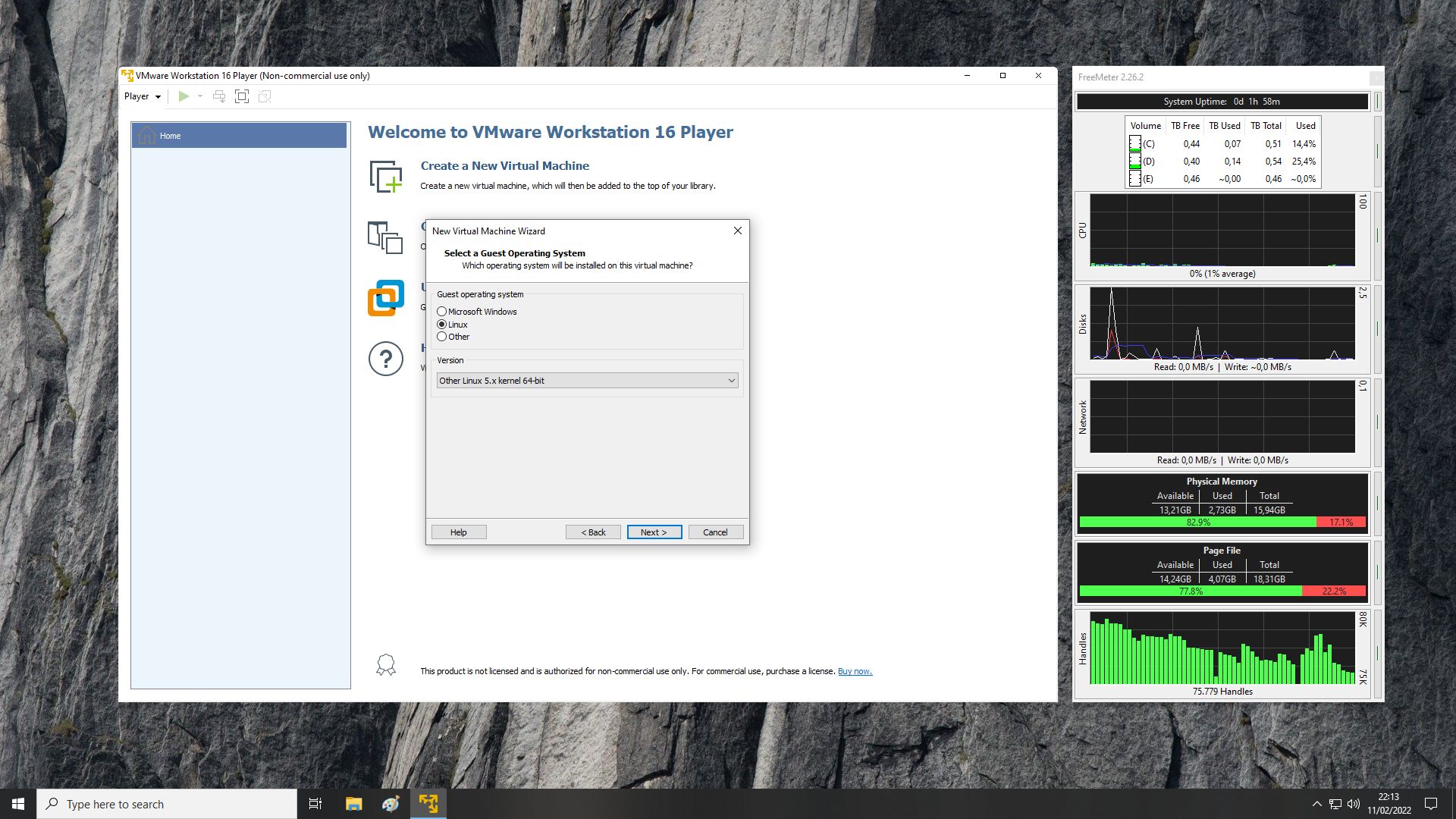Click the Upgrade to VMware Workstation Pro icon
Screen dimensions: 1456x819
(386, 298)
